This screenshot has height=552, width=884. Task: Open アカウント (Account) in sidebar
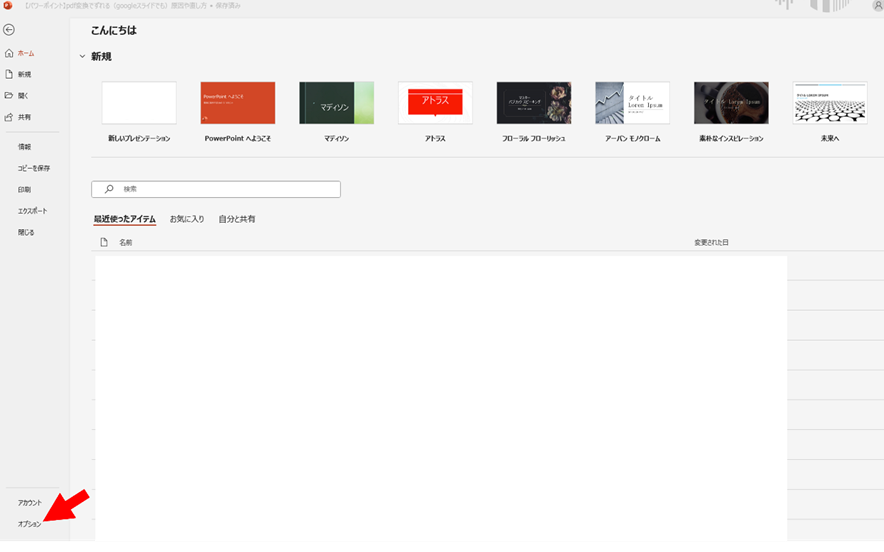click(x=29, y=503)
